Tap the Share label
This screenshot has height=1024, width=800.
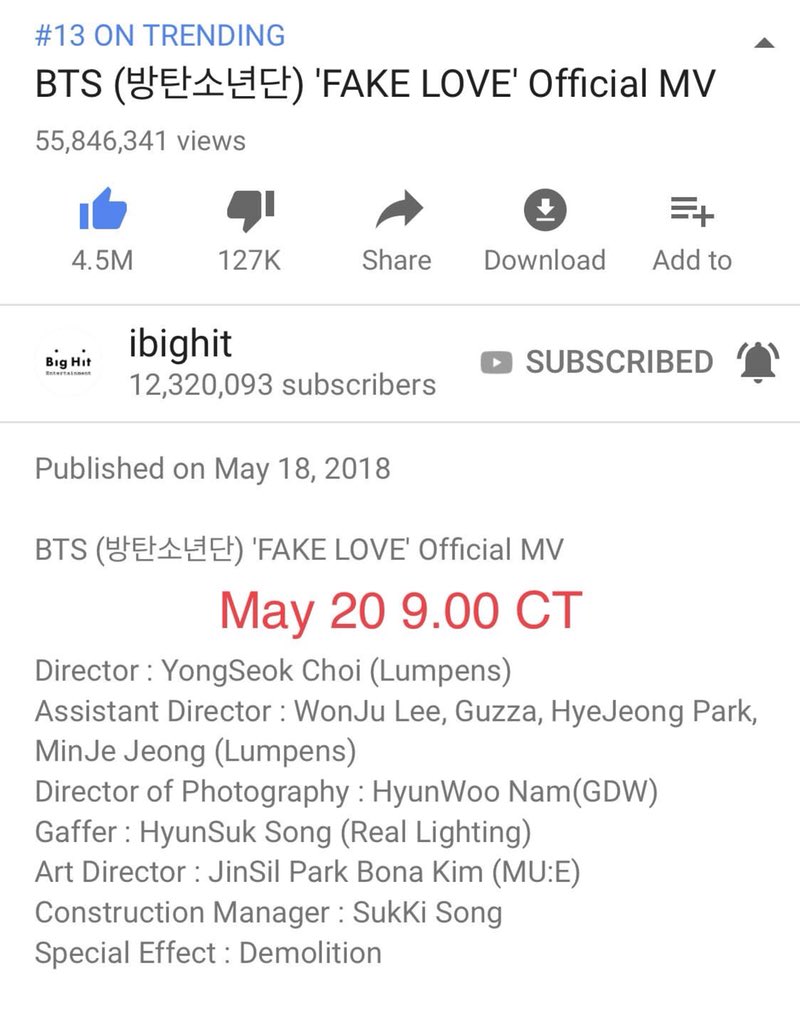397,261
